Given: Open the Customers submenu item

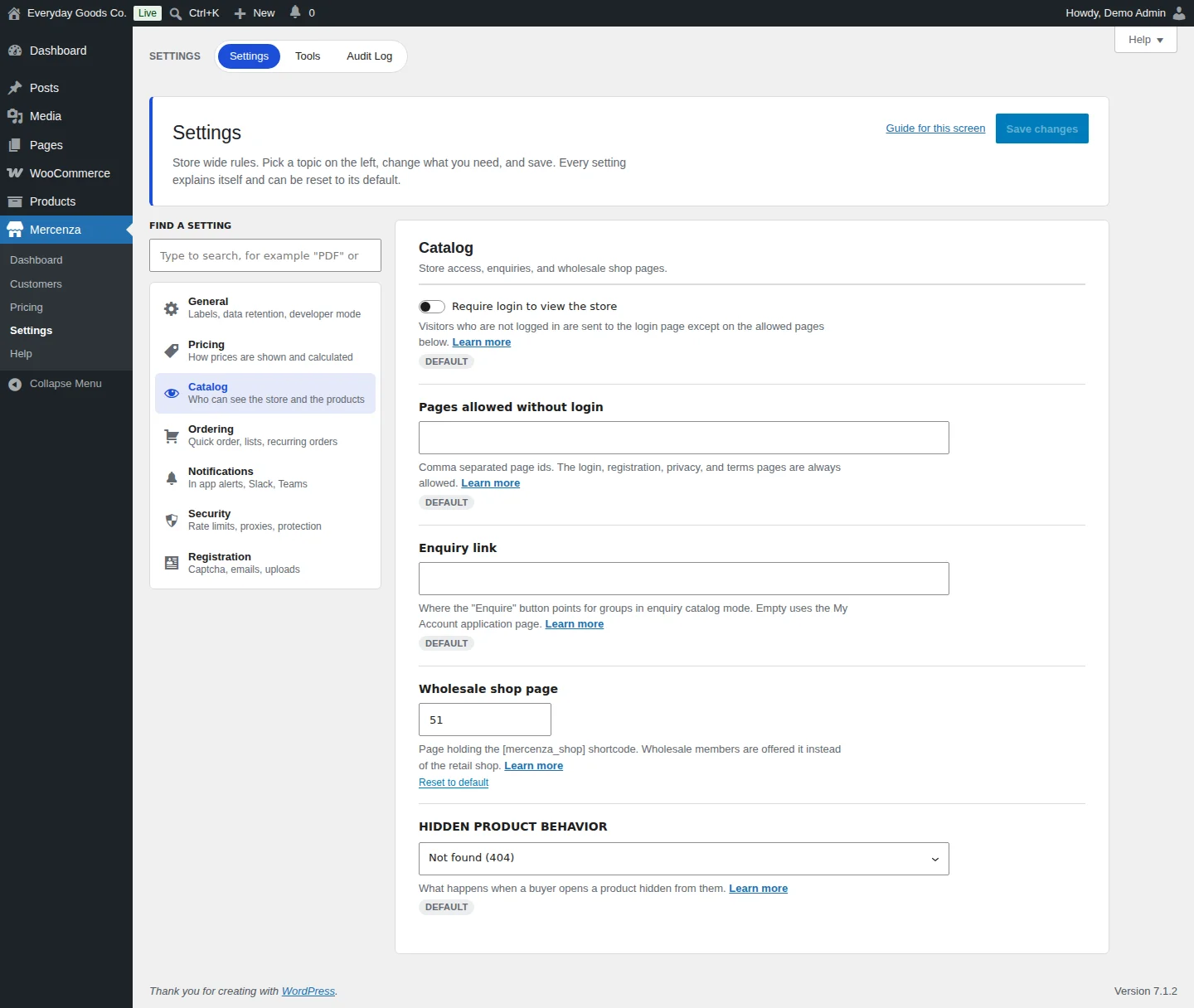Looking at the screenshot, I should (36, 284).
